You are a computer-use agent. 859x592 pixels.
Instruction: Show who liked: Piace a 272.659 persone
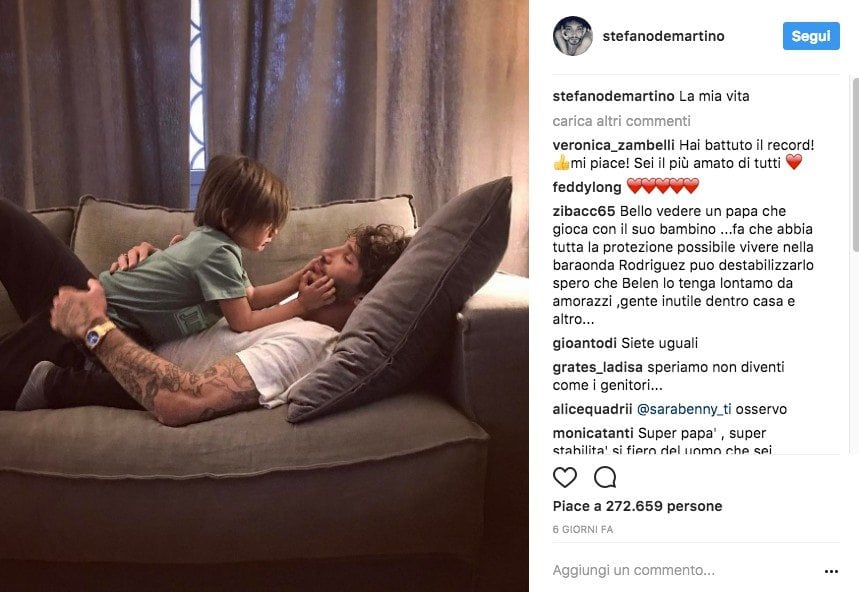pyautogui.click(x=637, y=506)
